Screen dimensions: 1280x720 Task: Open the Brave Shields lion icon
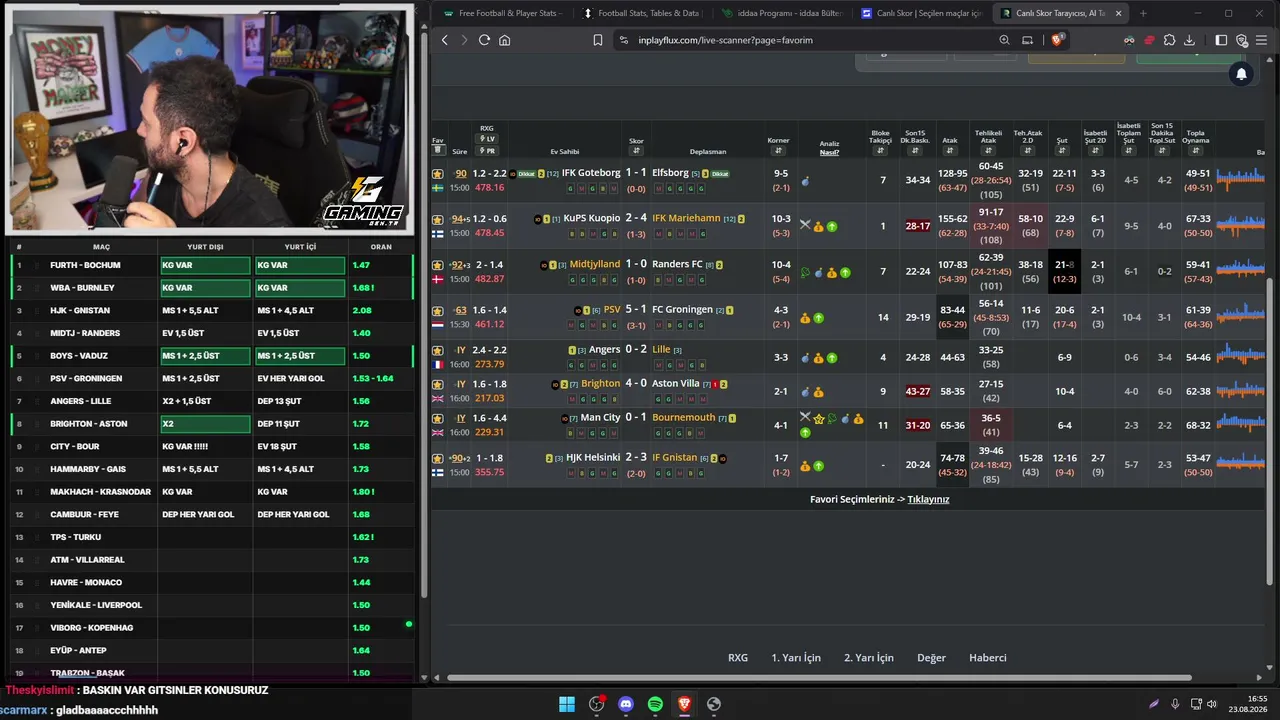pos(1058,40)
